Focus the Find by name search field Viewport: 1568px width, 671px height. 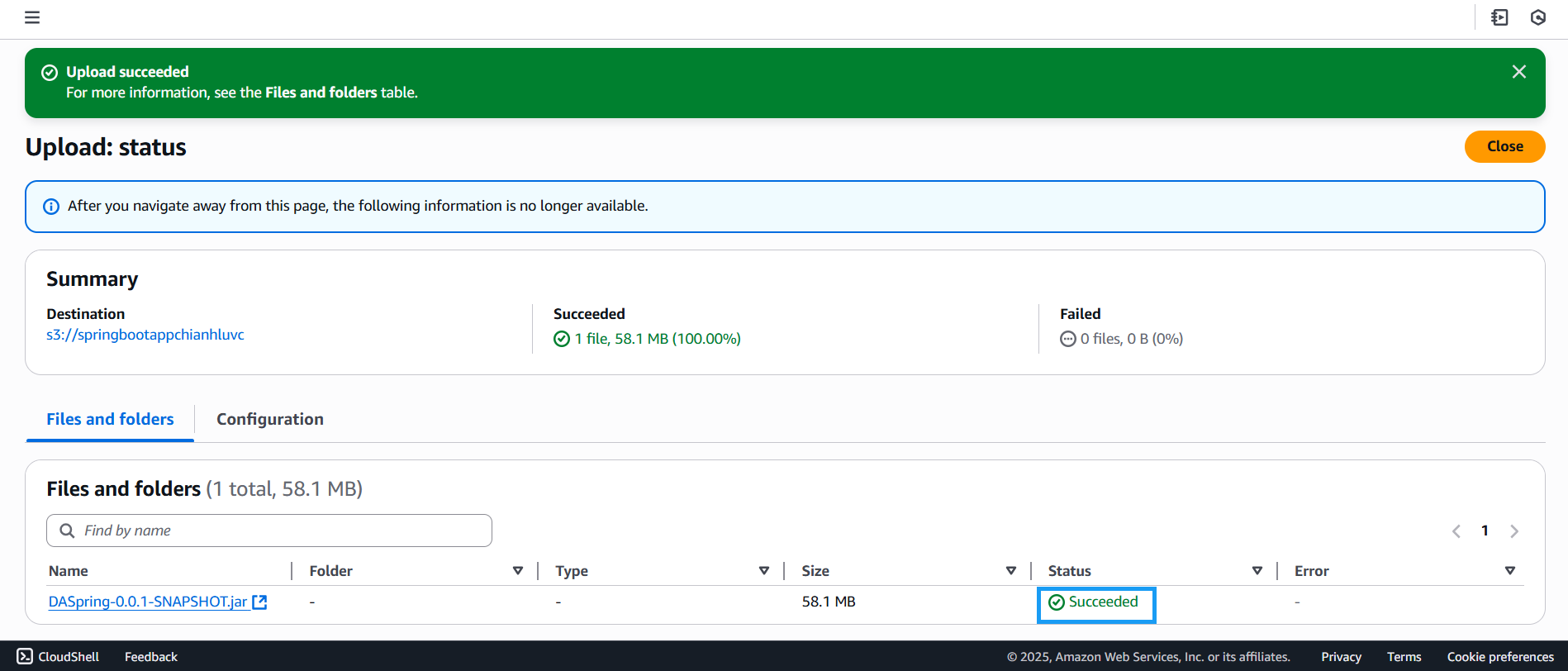pyautogui.click(x=269, y=531)
